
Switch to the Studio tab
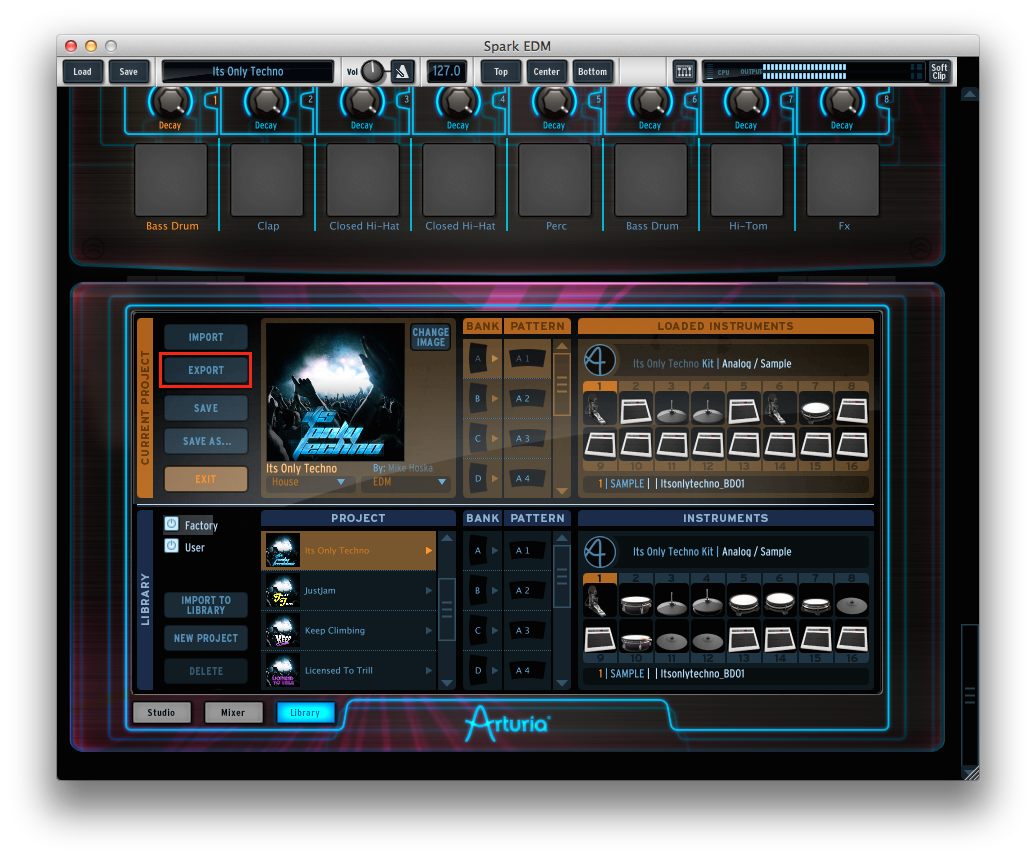pos(161,713)
